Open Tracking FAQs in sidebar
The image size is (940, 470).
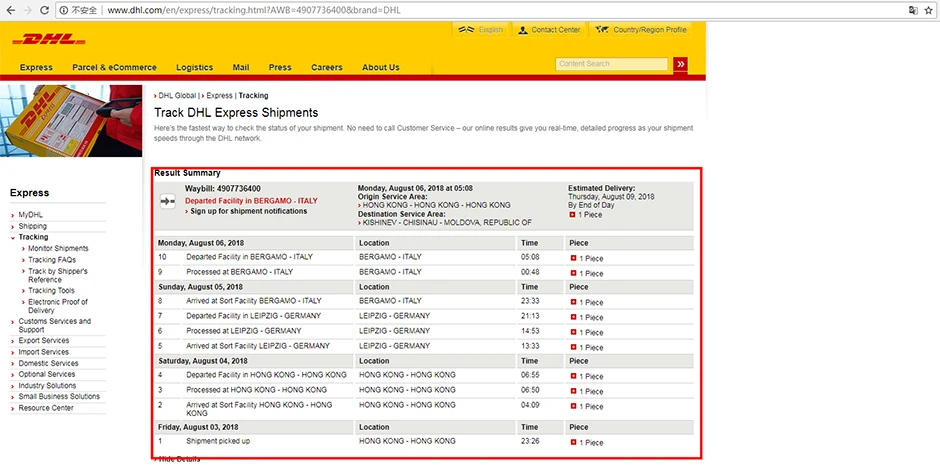[52, 260]
